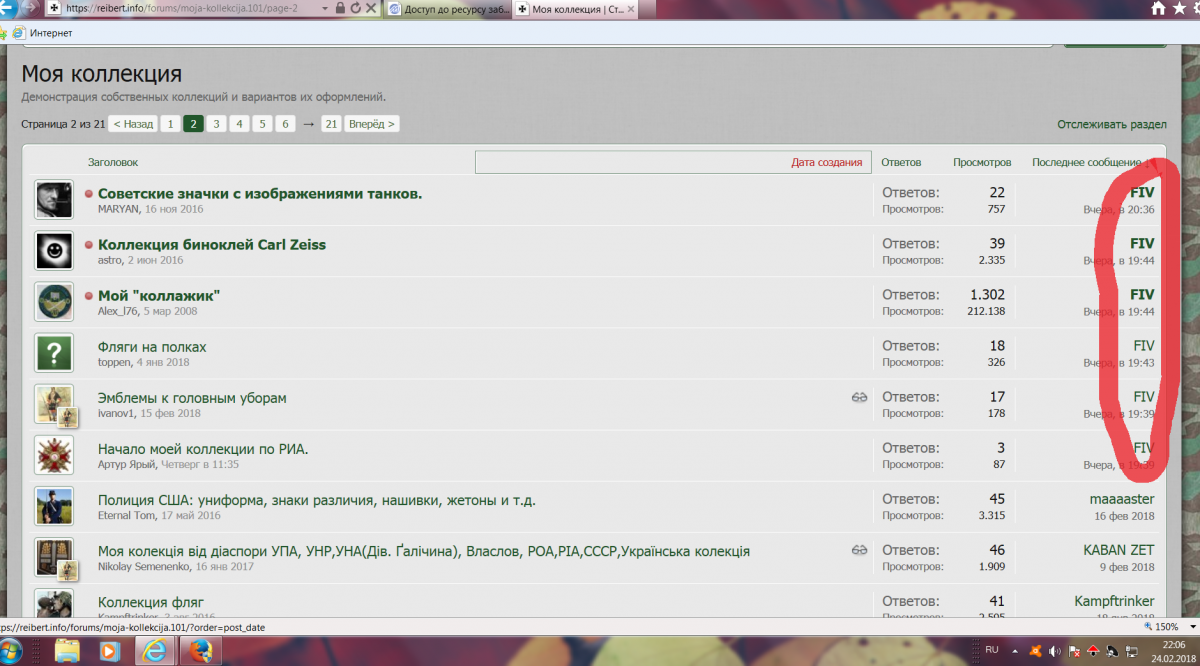Go to page 1 of pagination
1200x666 pixels.
[170, 124]
